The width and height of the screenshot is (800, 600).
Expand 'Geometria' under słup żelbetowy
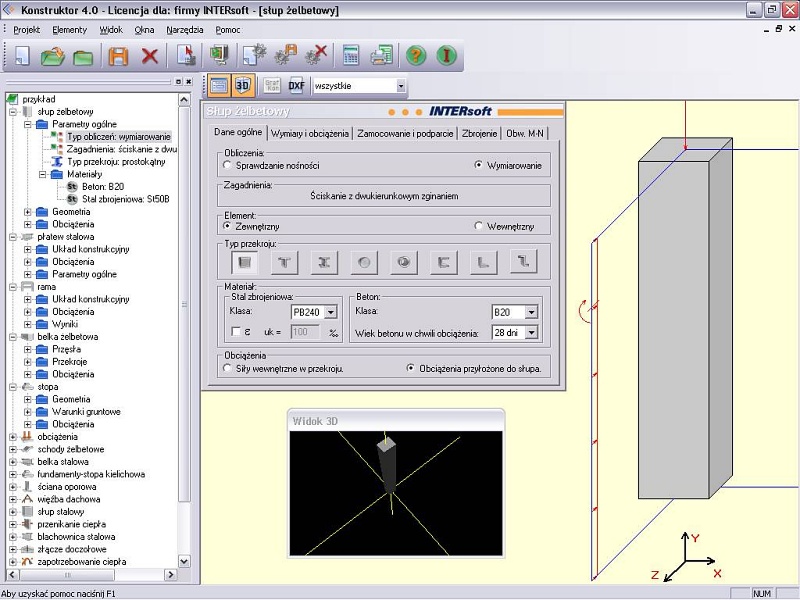click(x=28, y=212)
